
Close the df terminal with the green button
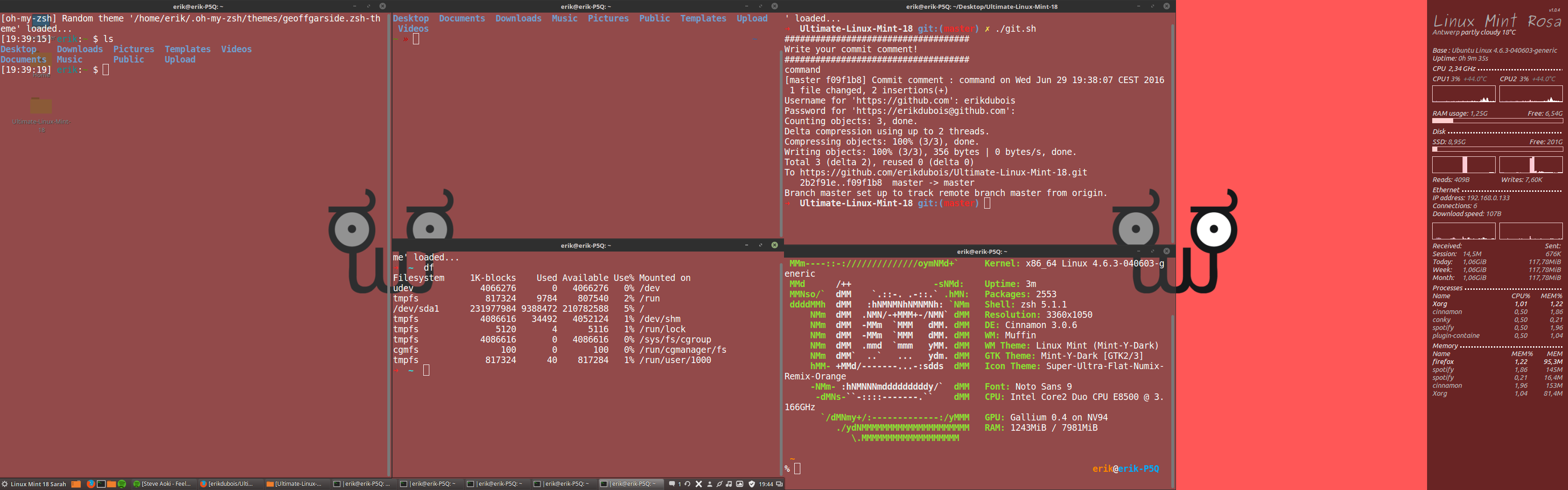[x=774, y=245]
